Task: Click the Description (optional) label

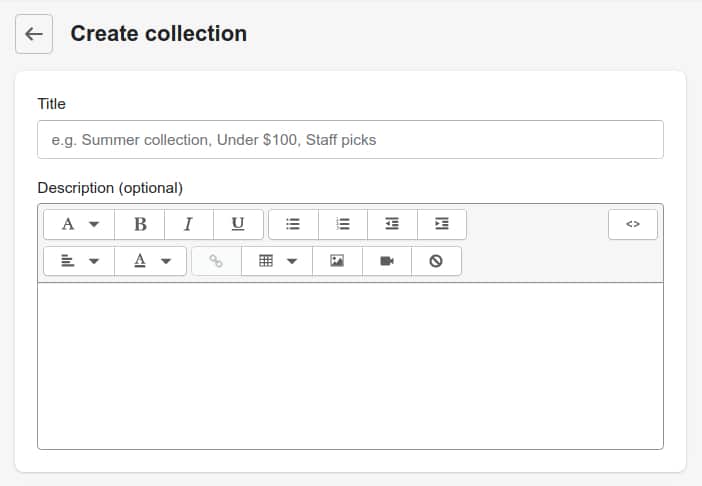Action: click(x=110, y=188)
